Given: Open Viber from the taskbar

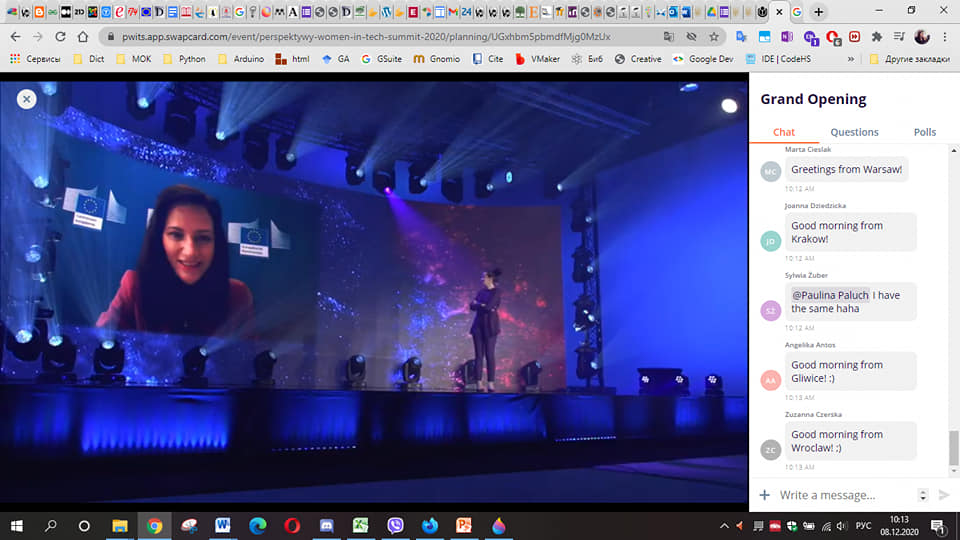Looking at the screenshot, I should [394, 525].
